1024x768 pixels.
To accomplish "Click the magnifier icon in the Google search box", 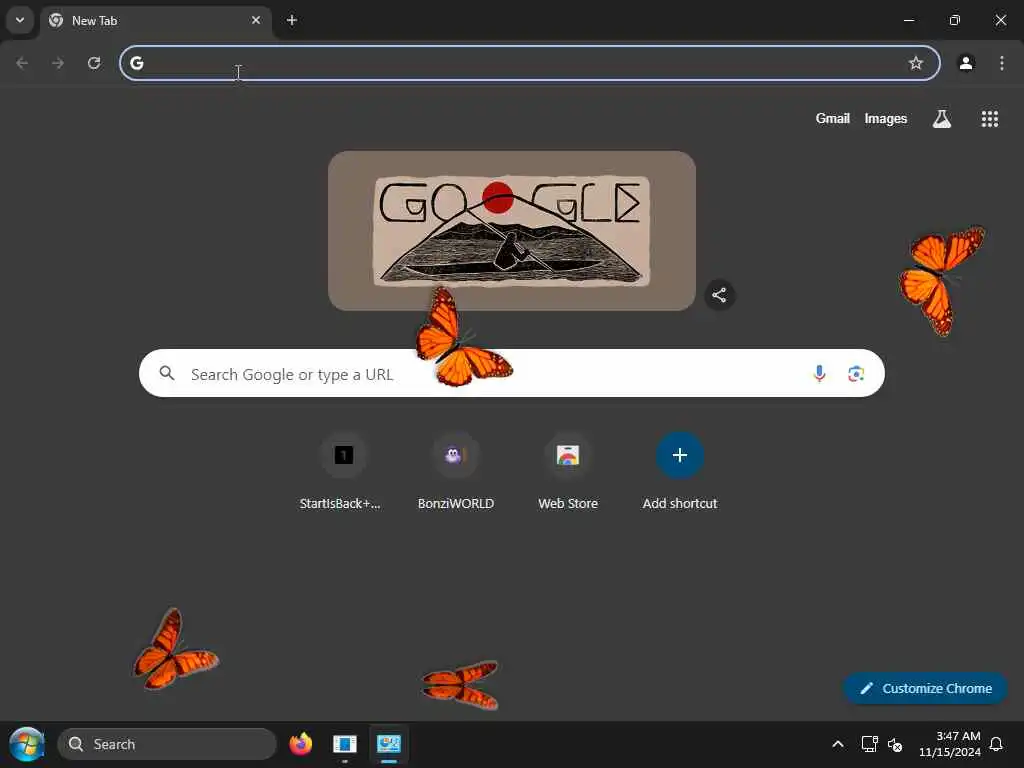I will pyautogui.click(x=167, y=373).
